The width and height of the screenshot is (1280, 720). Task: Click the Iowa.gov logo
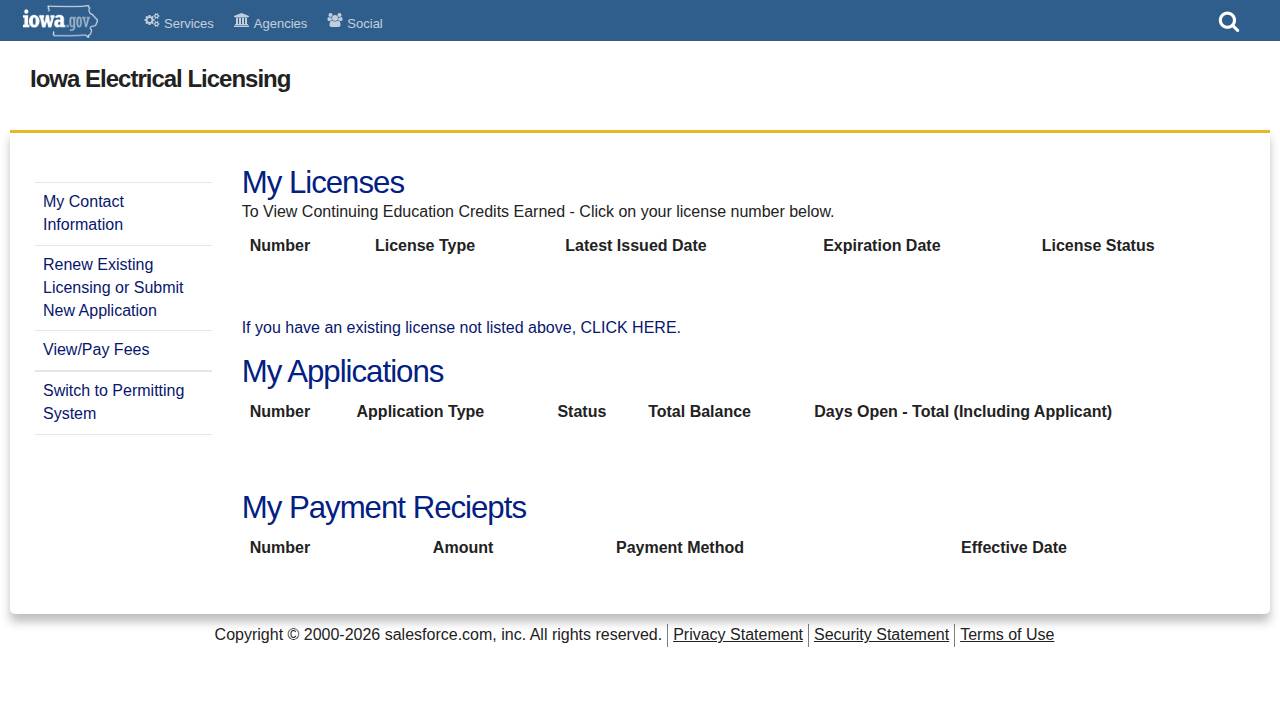(59, 20)
